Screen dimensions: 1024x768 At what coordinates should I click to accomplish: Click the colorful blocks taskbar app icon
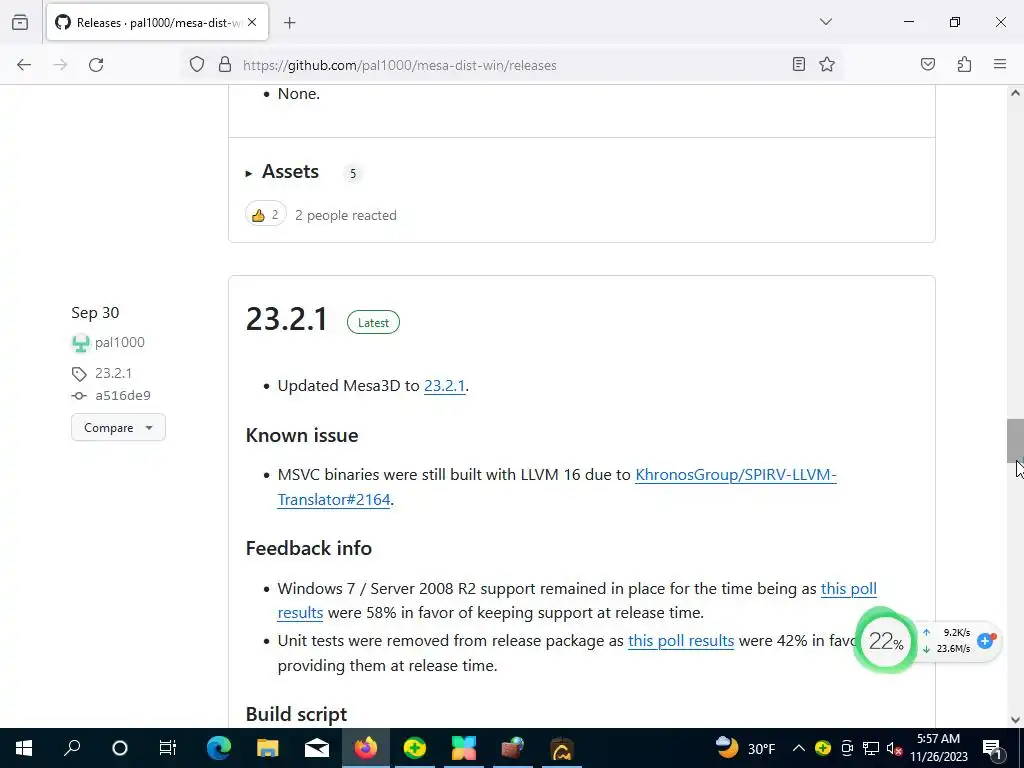pyautogui.click(x=464, y=748)
